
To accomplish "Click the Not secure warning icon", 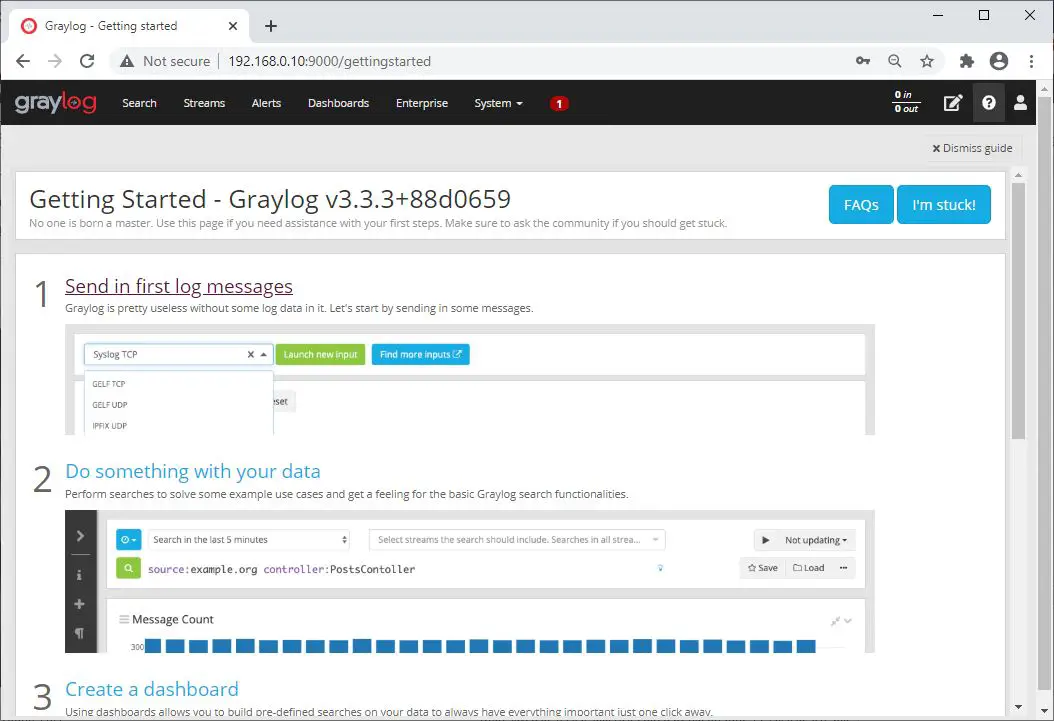I will [x=127, y=61].
